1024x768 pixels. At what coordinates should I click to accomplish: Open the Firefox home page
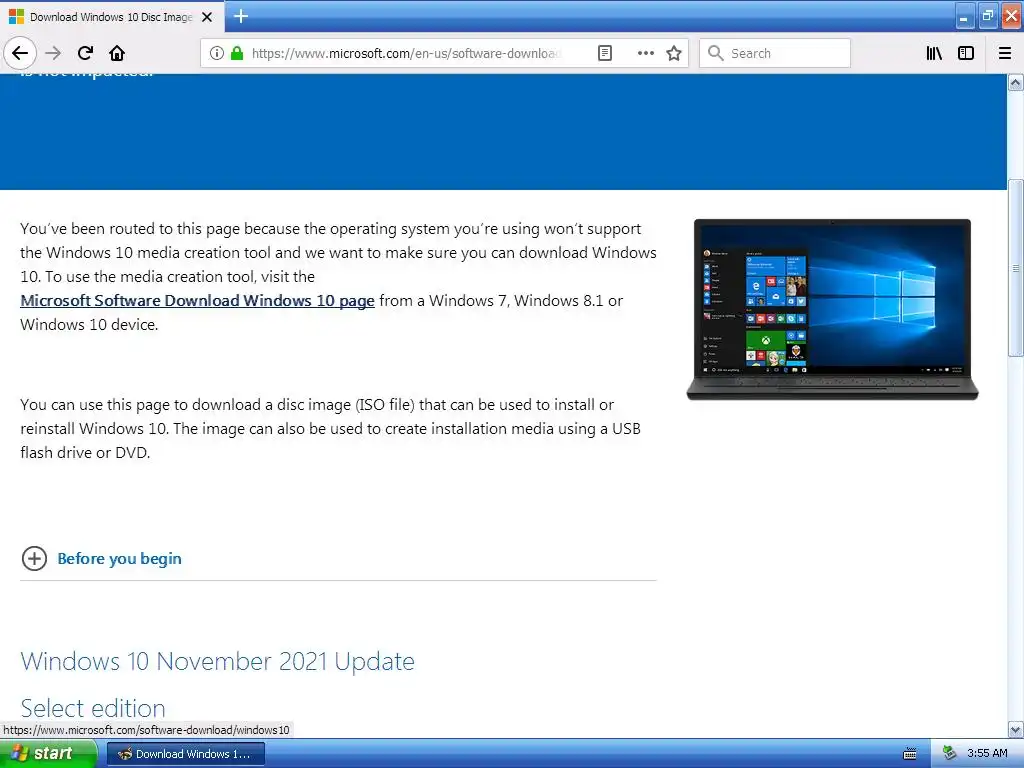coord(117,53)
